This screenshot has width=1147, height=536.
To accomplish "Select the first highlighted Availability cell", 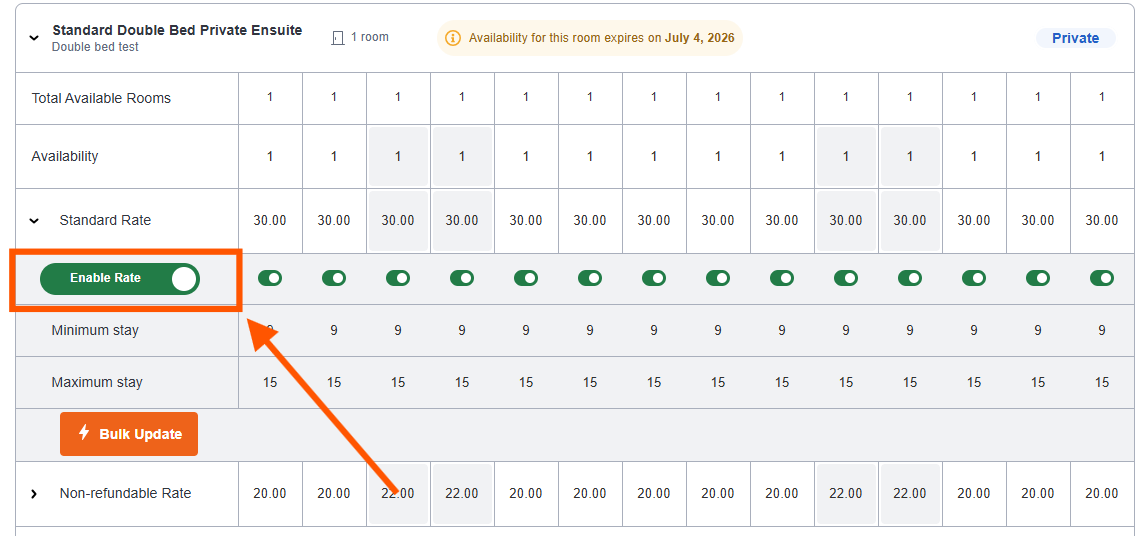I will 398,156.
